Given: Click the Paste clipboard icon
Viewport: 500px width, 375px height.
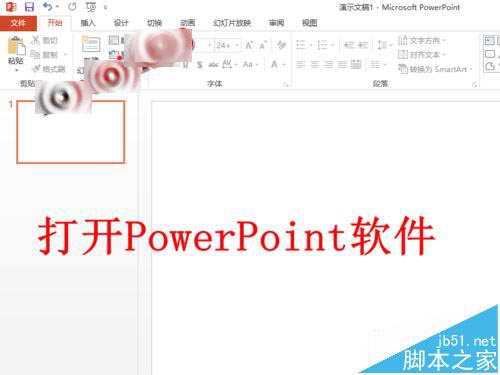Looking at the screenshot, I should point(16,46).
